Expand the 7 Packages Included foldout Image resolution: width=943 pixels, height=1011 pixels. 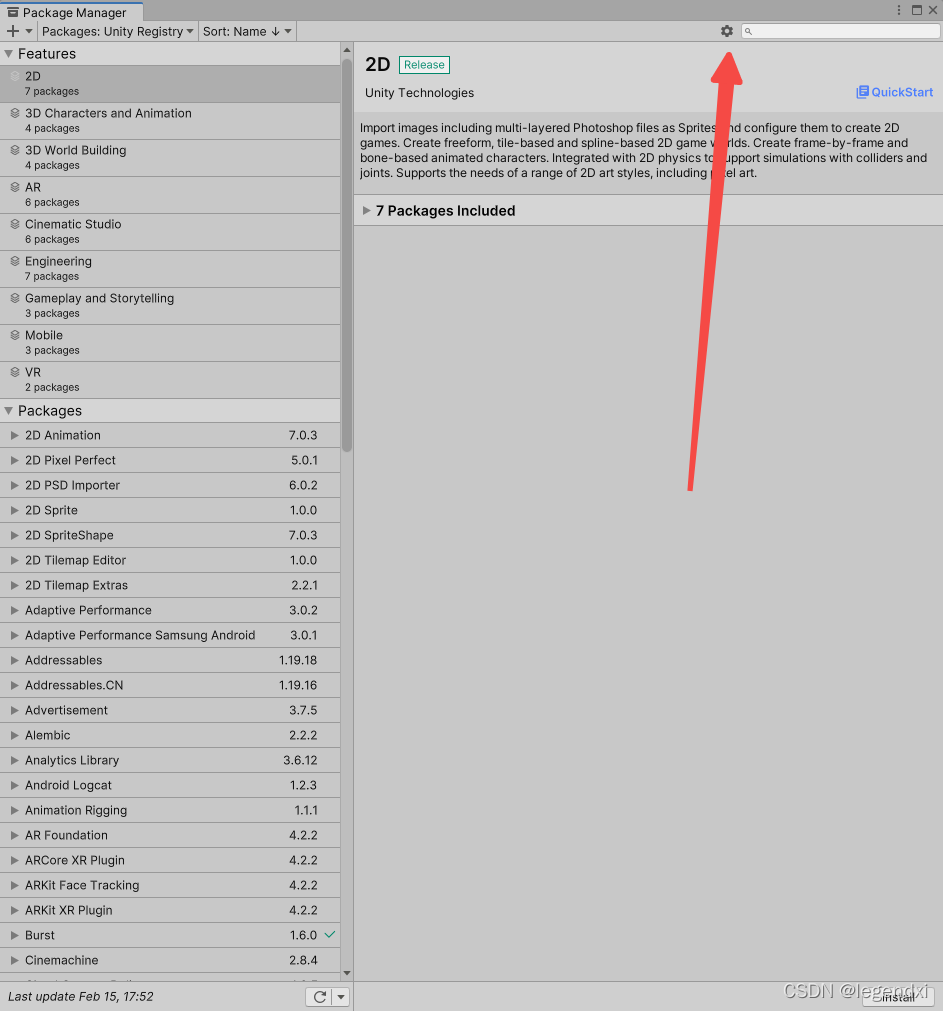(x=366, y=210)
